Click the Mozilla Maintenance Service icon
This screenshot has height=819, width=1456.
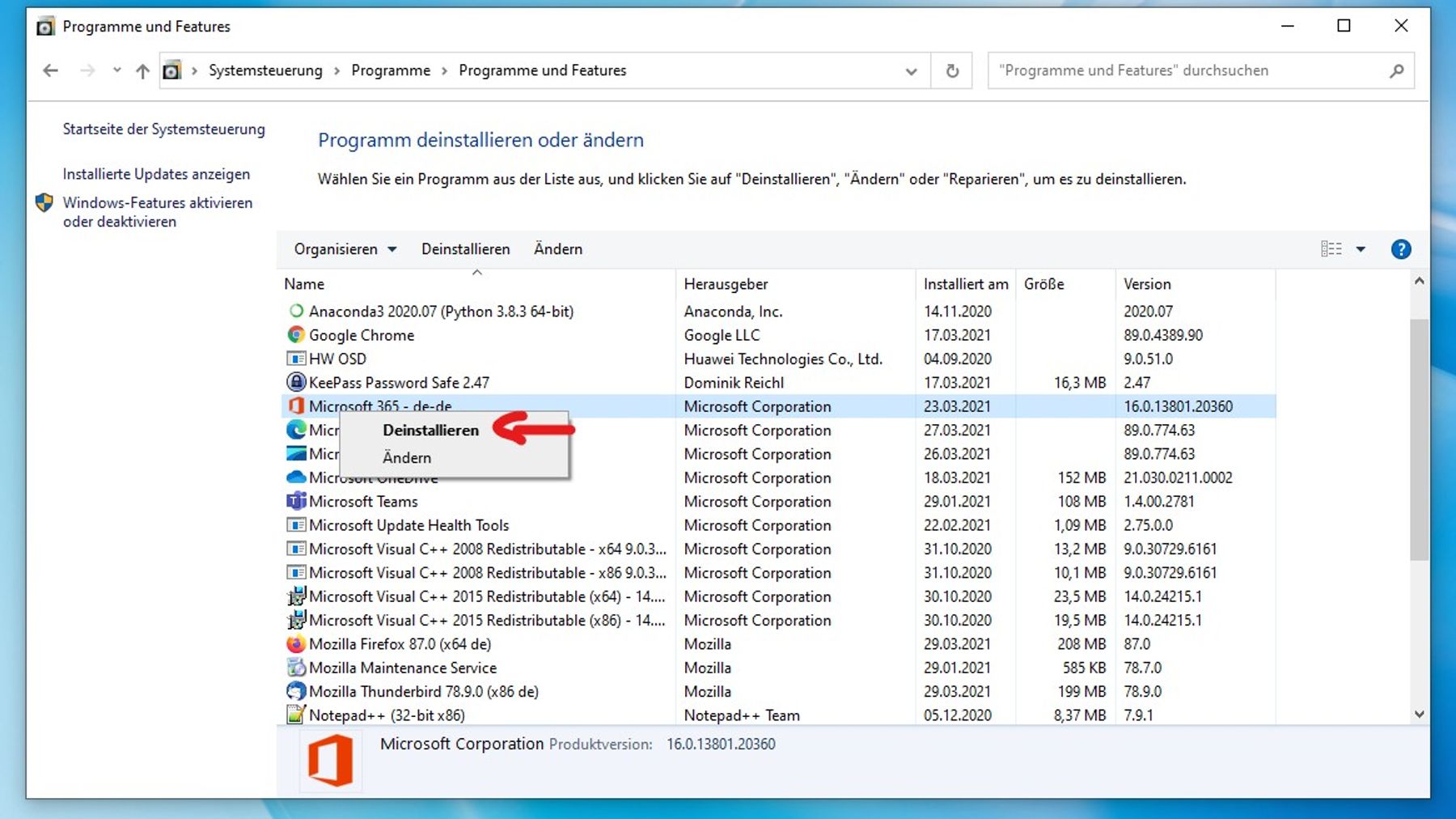[x=296, y=668]
